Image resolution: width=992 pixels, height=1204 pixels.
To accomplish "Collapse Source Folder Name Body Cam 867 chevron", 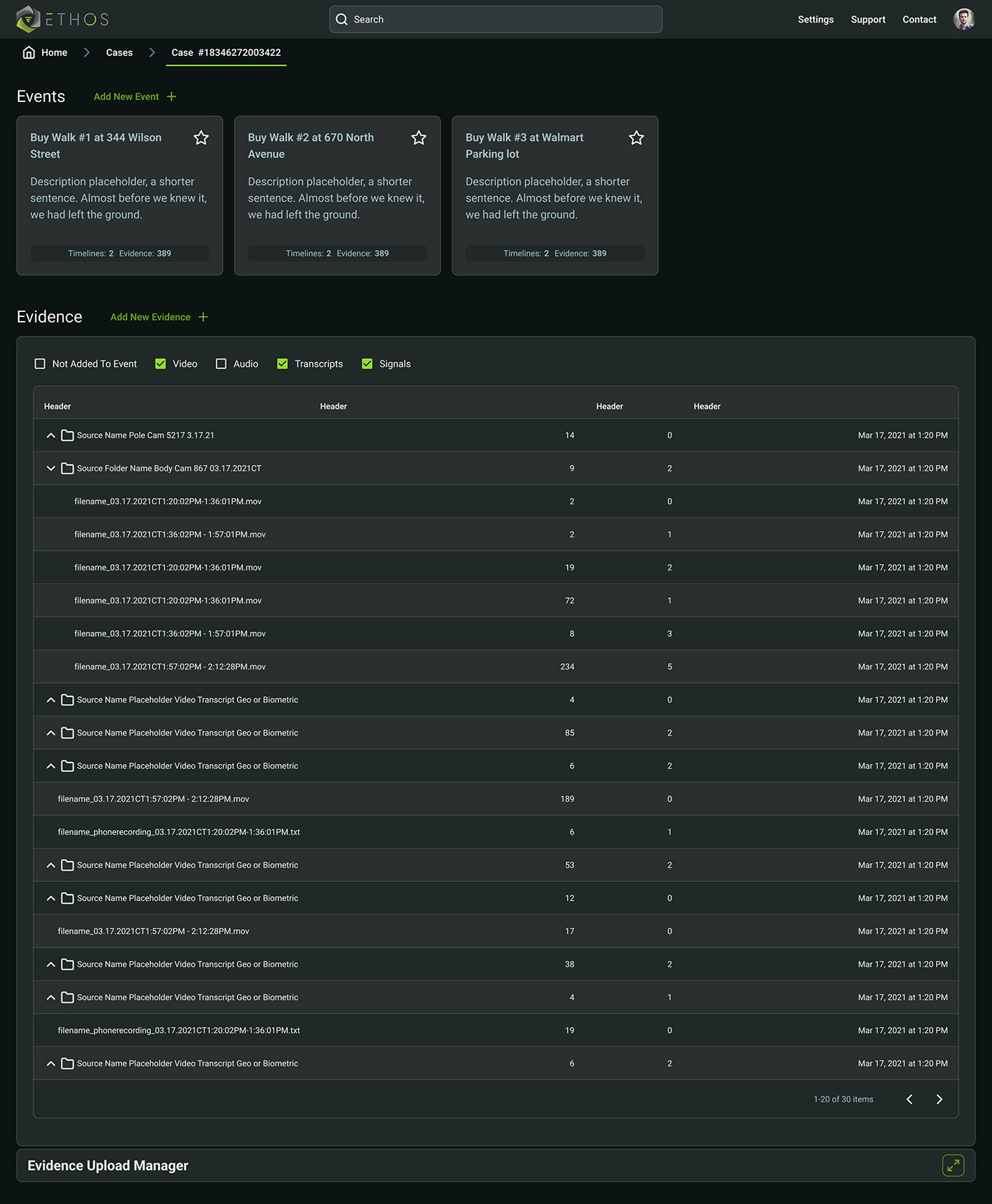I will click(x=50, y=468).
